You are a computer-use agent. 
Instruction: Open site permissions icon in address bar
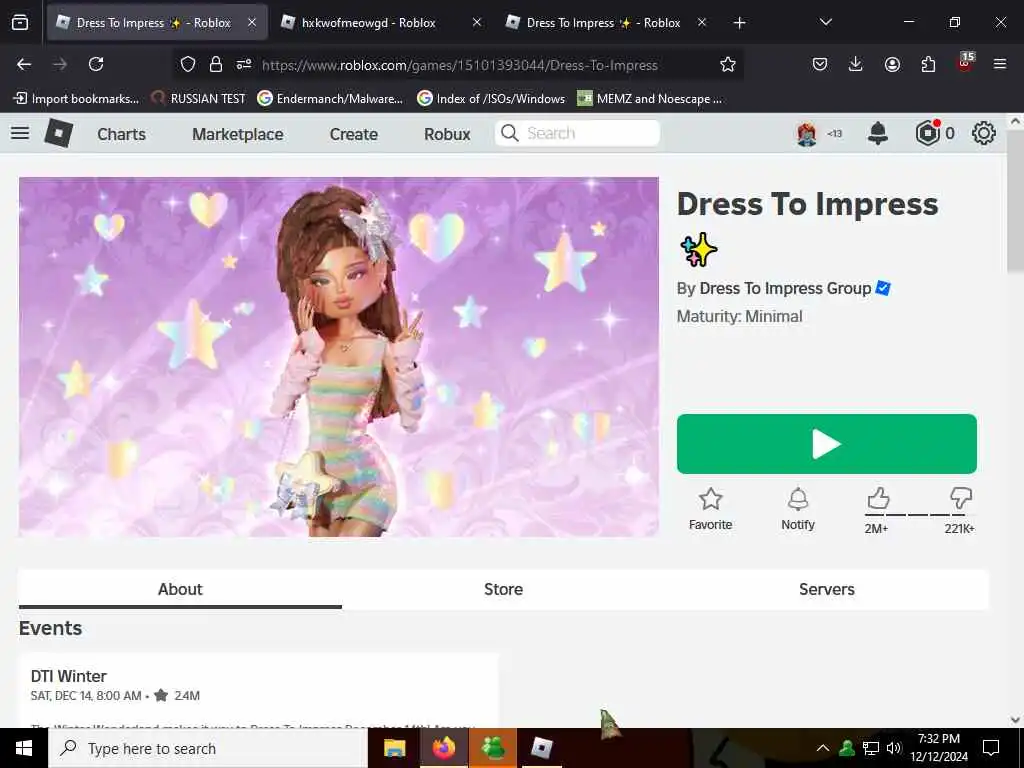point(244,64)
